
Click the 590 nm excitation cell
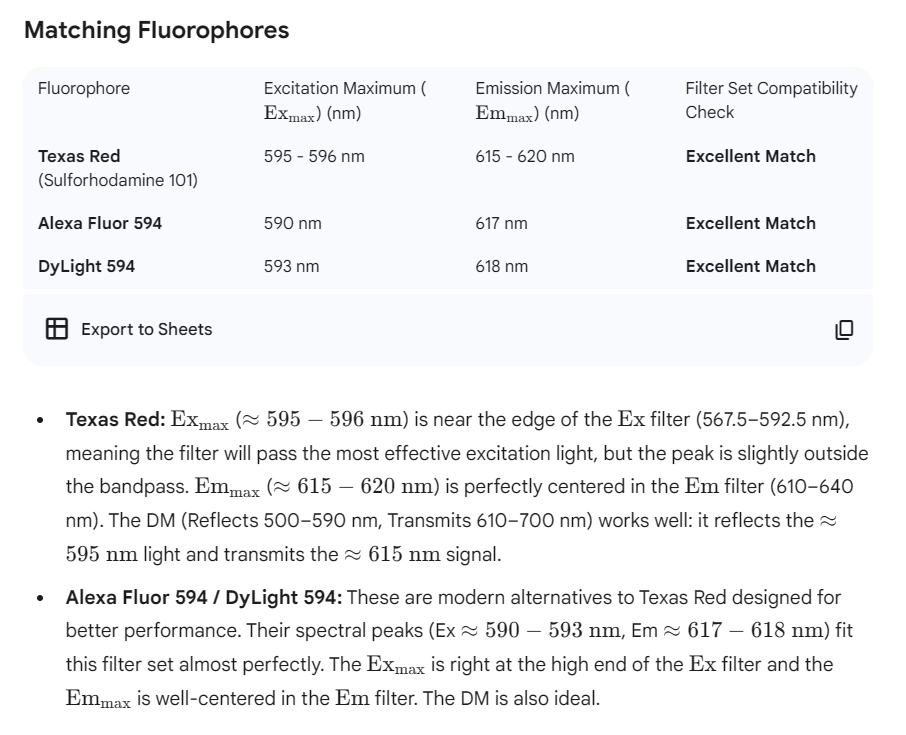tap(293, 223)
